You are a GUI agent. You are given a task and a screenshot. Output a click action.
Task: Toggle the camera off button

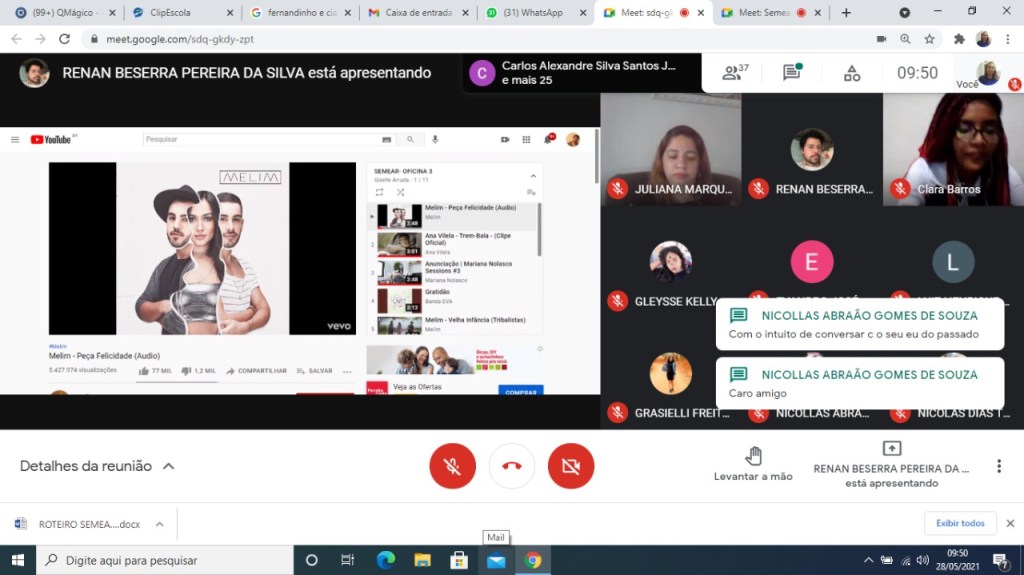571,466
